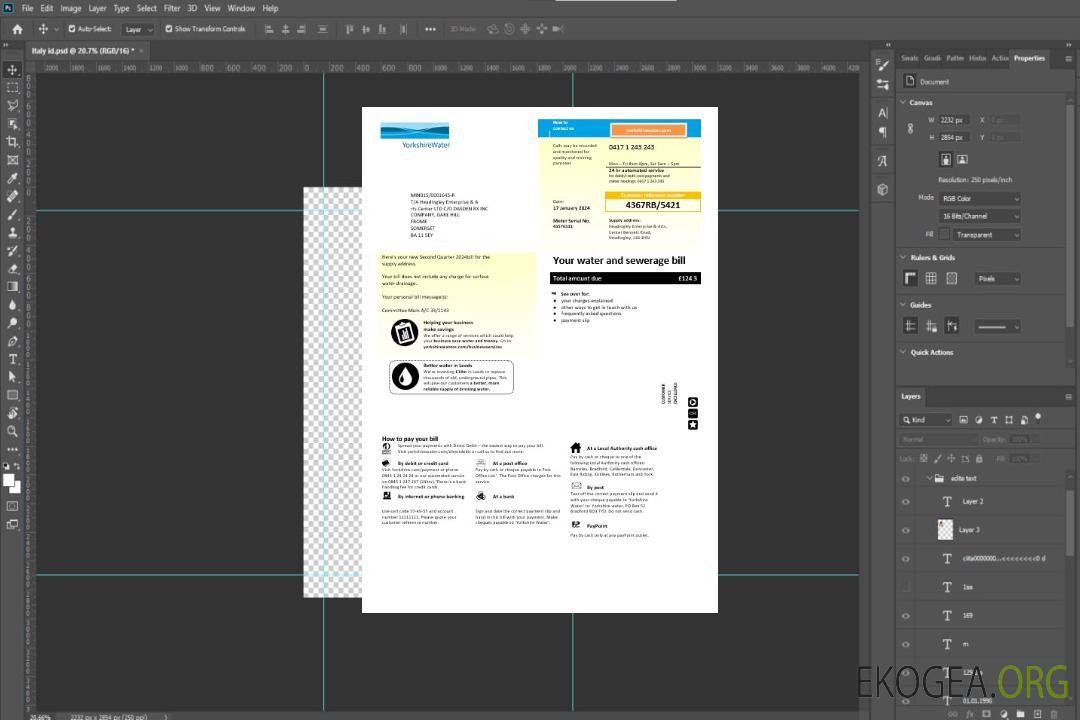The width and height of the screenshot is (1080, 720).
Task: Select the Eyedropper tool
Action: 13,178
